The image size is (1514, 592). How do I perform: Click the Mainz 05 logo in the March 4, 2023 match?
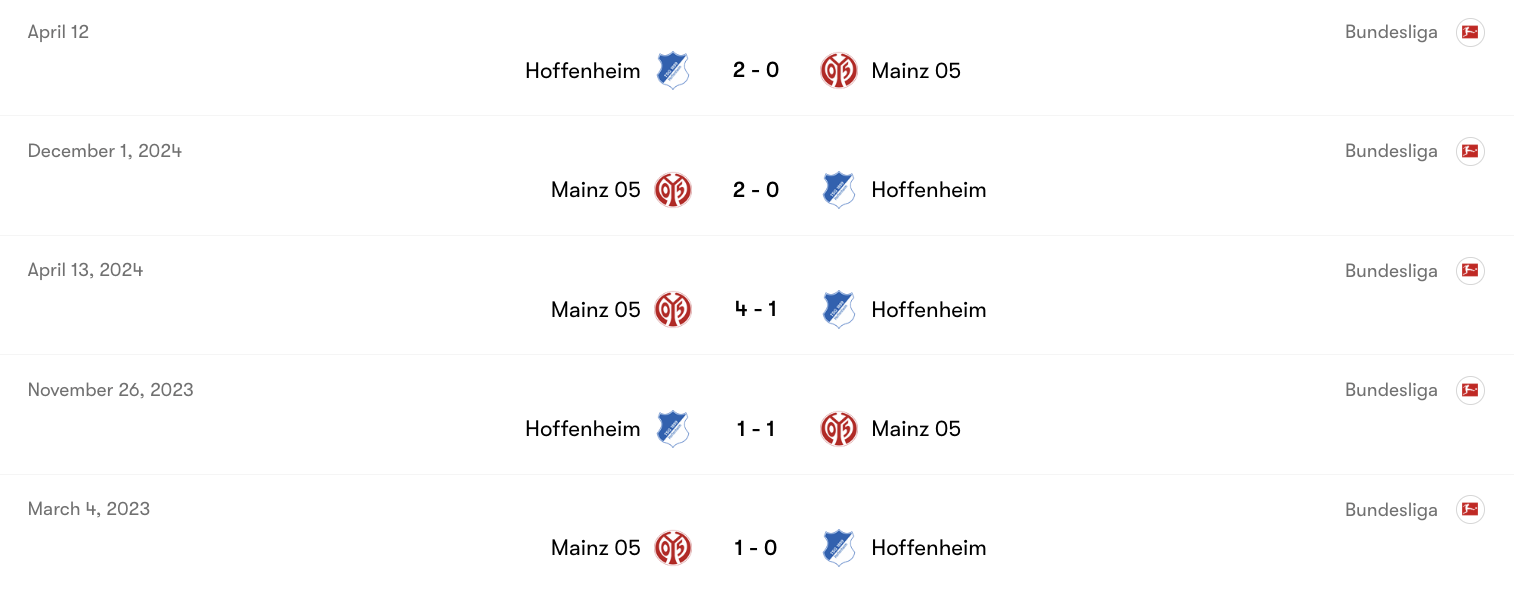pyautogui.click(x=673, y=547)
